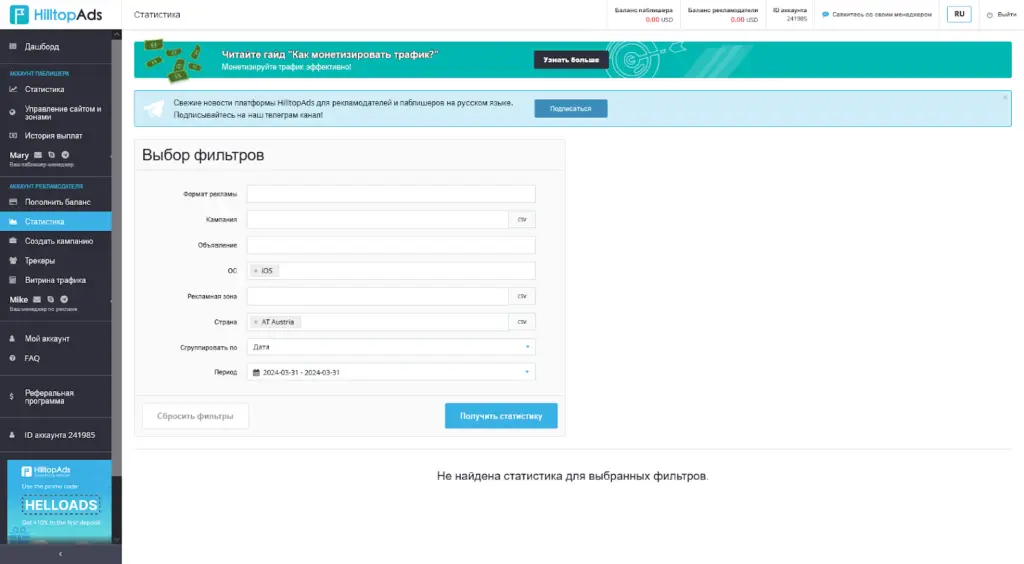The height and width of the screenshot is (564, 1024).
Task: Remove AT Austria tag from Страна
Action: click(255, 322)
